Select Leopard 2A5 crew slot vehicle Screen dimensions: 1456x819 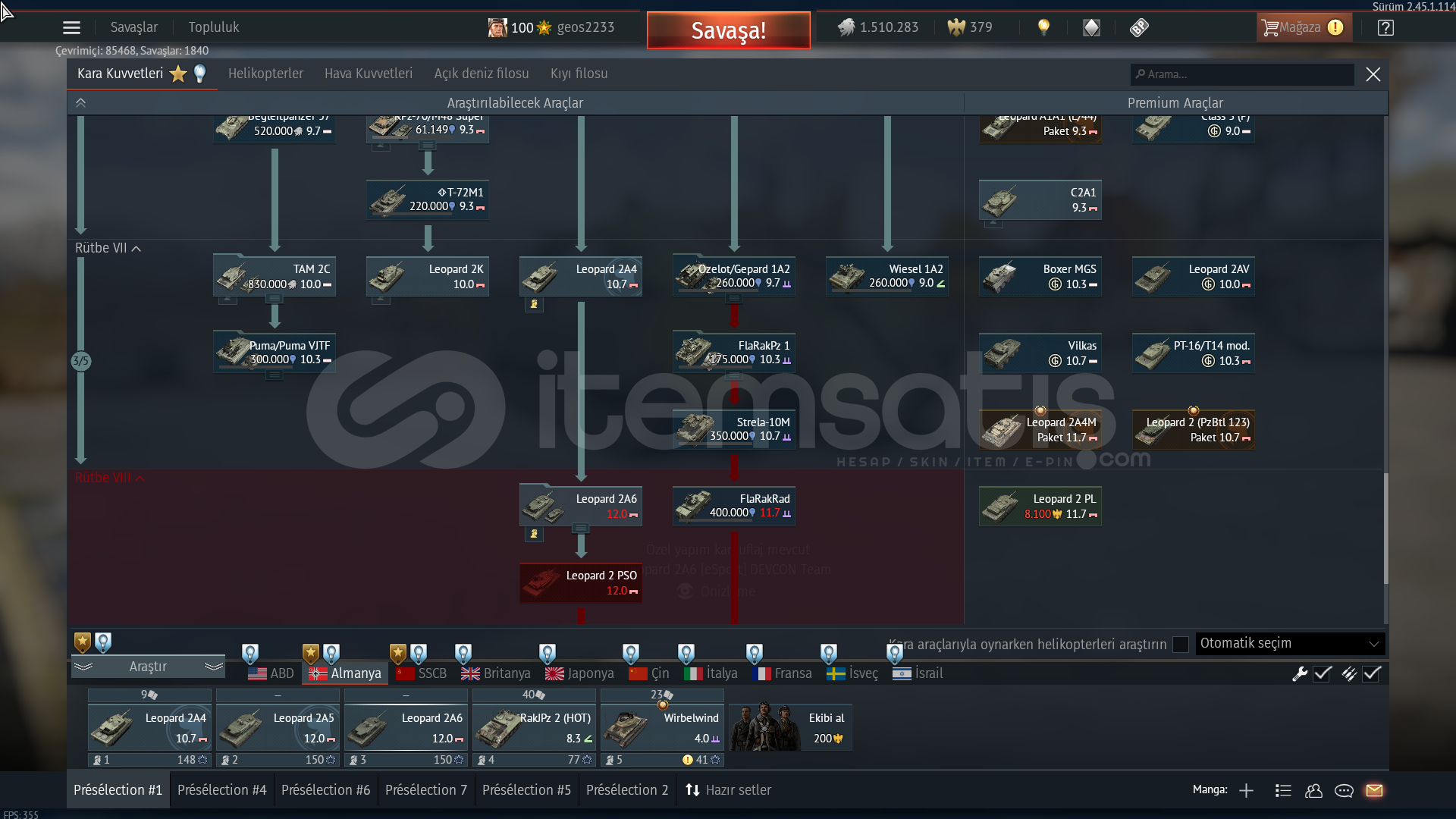278,727
